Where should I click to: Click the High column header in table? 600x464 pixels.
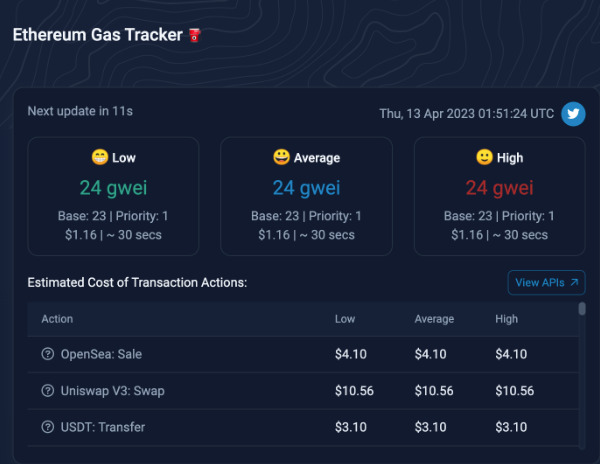(x=506, y=319)
